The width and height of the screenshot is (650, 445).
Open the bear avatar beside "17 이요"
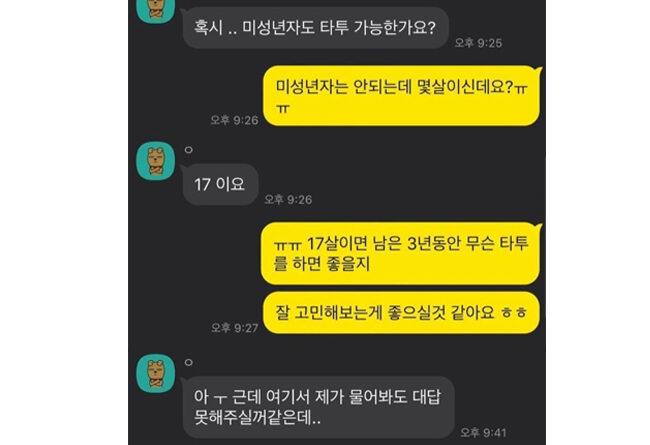(x=156, y=161)
